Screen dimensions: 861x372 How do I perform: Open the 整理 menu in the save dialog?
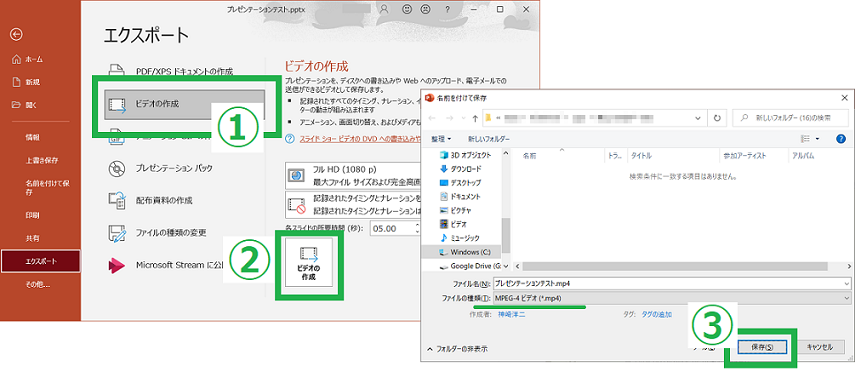440,139
